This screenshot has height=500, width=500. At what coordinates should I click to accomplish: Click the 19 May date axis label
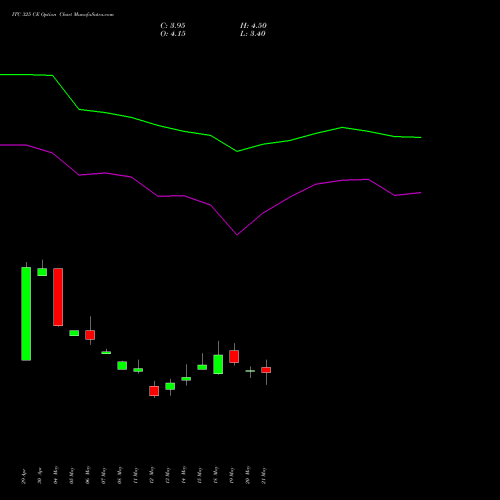point(232,476)
